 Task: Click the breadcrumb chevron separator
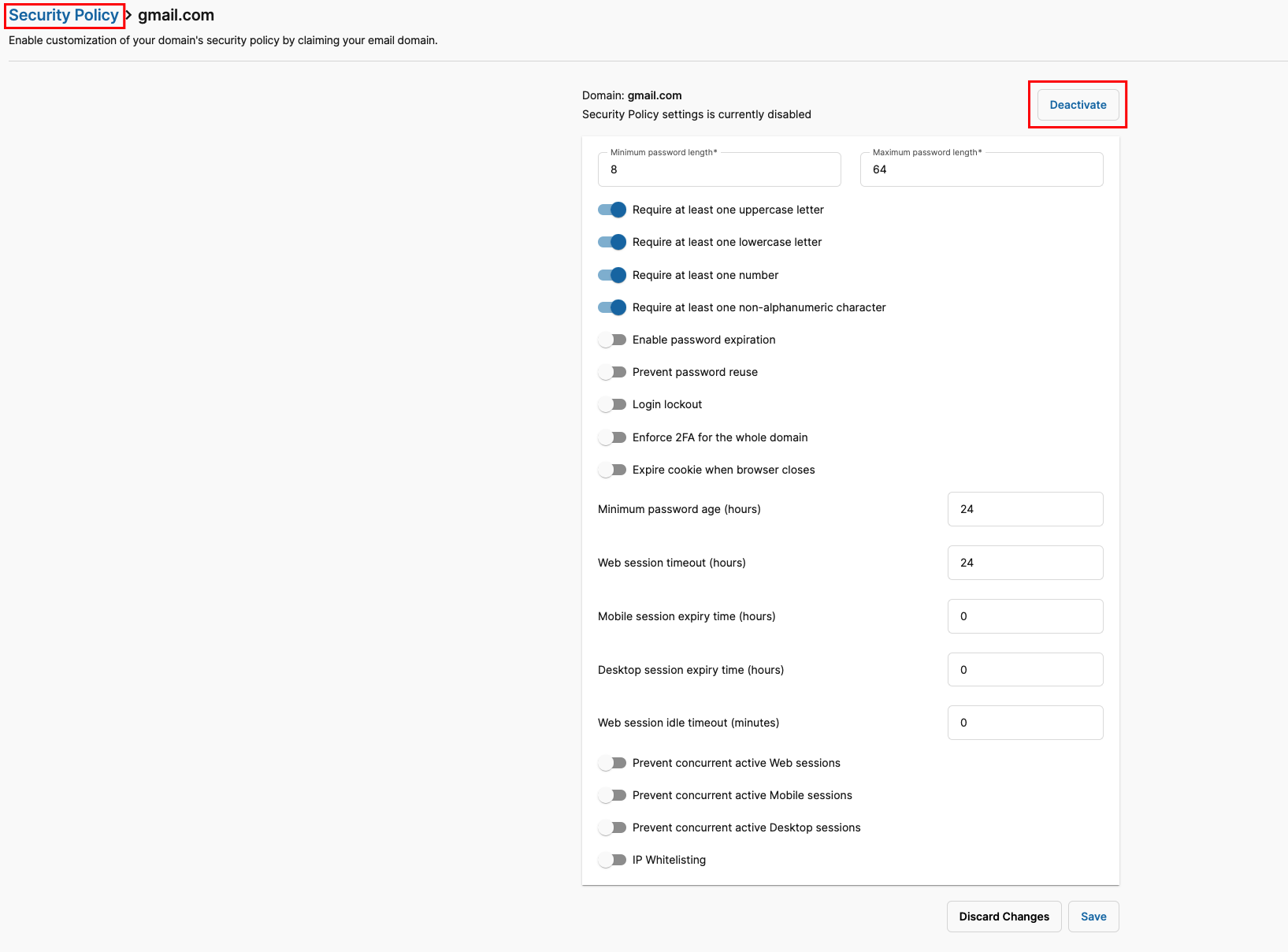128,15
